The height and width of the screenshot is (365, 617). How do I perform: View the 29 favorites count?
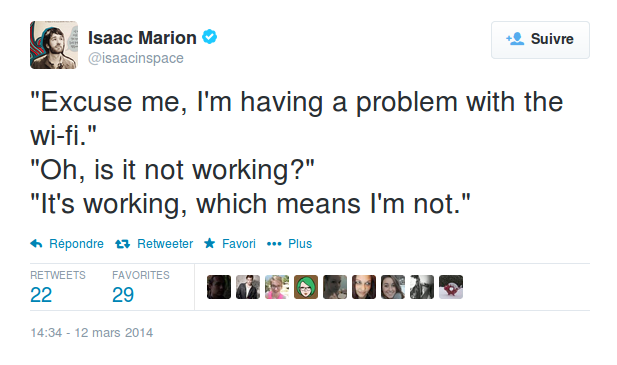tap(123, 295)
